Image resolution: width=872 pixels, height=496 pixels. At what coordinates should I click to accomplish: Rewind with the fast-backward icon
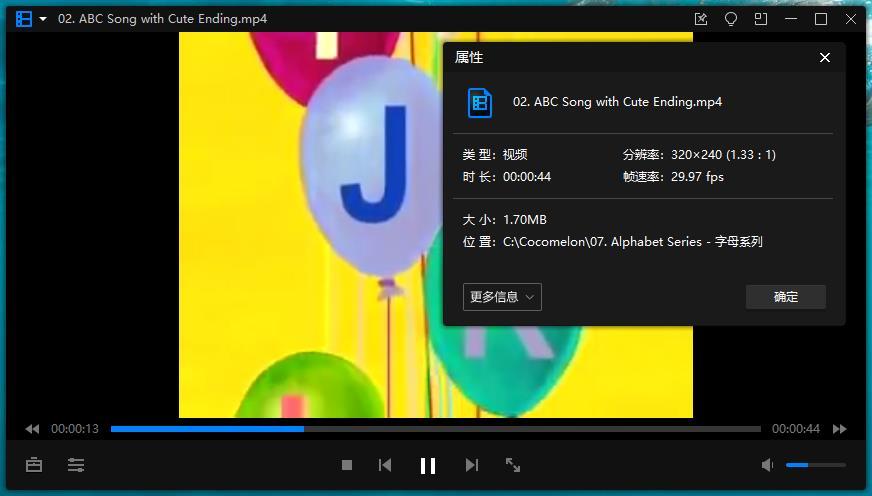(x=32, y=429)
